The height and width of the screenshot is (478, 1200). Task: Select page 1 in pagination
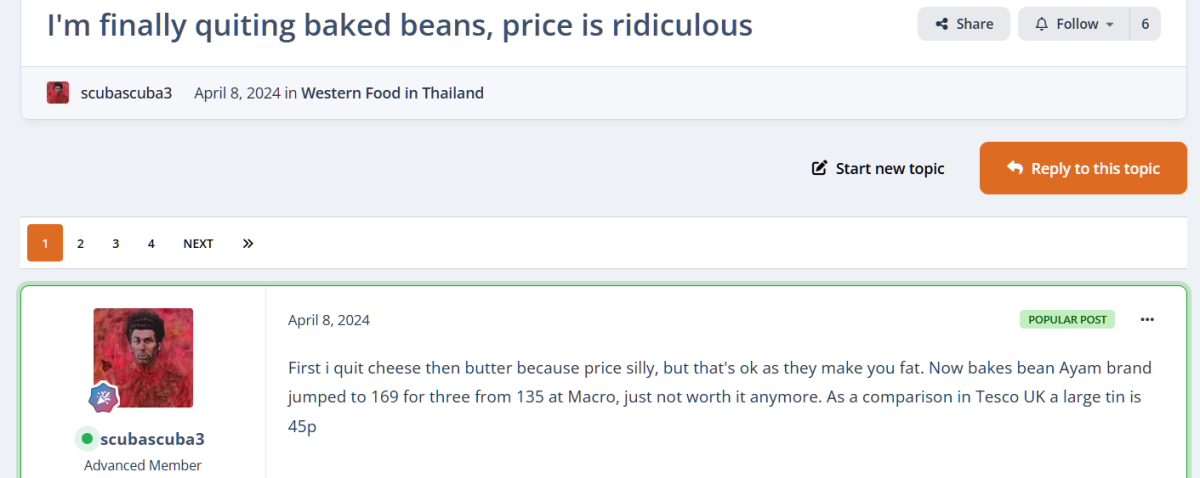pyautogui.click(x=45, y=243)
